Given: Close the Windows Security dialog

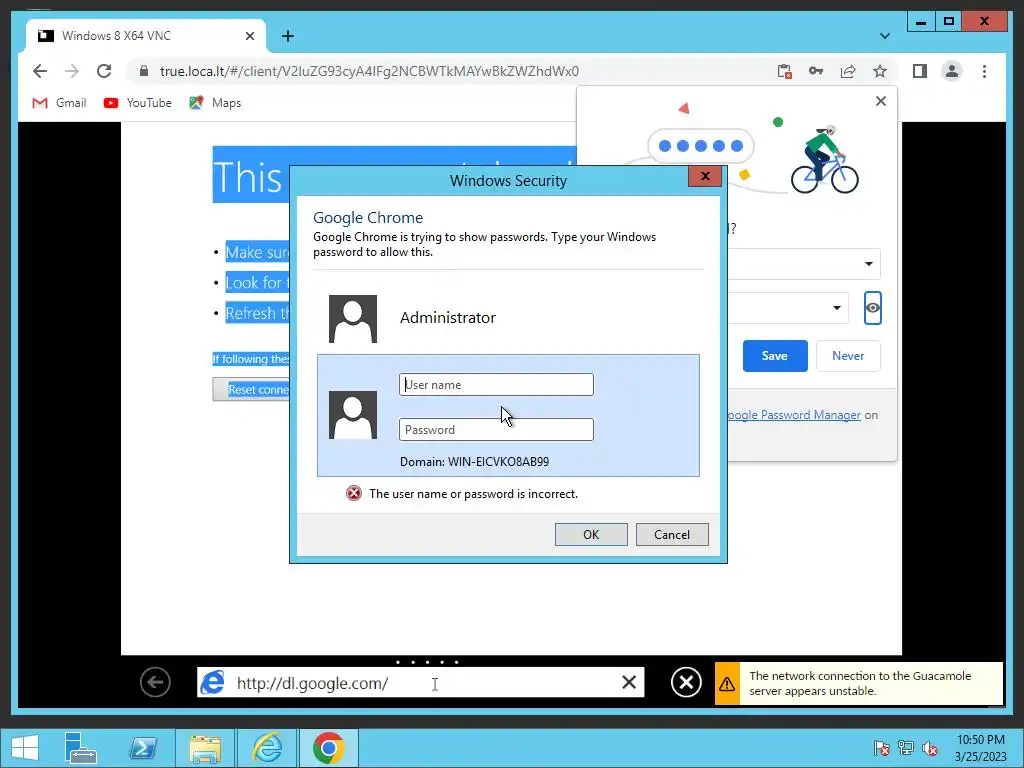Looking at the screenshot, I should click(705, 176).
